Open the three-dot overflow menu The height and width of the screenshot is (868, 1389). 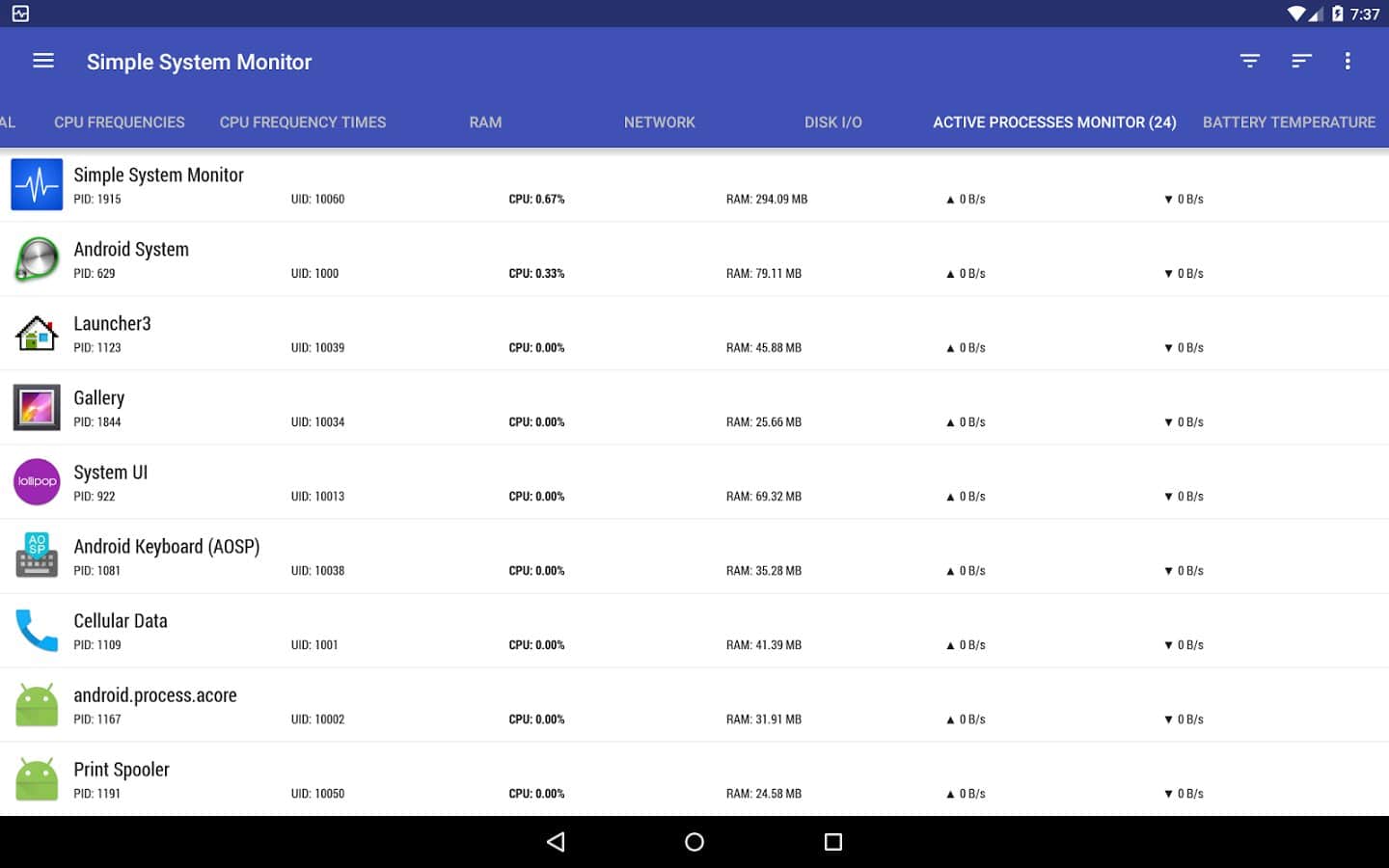pyautogui.click(x=1348, y=61)
